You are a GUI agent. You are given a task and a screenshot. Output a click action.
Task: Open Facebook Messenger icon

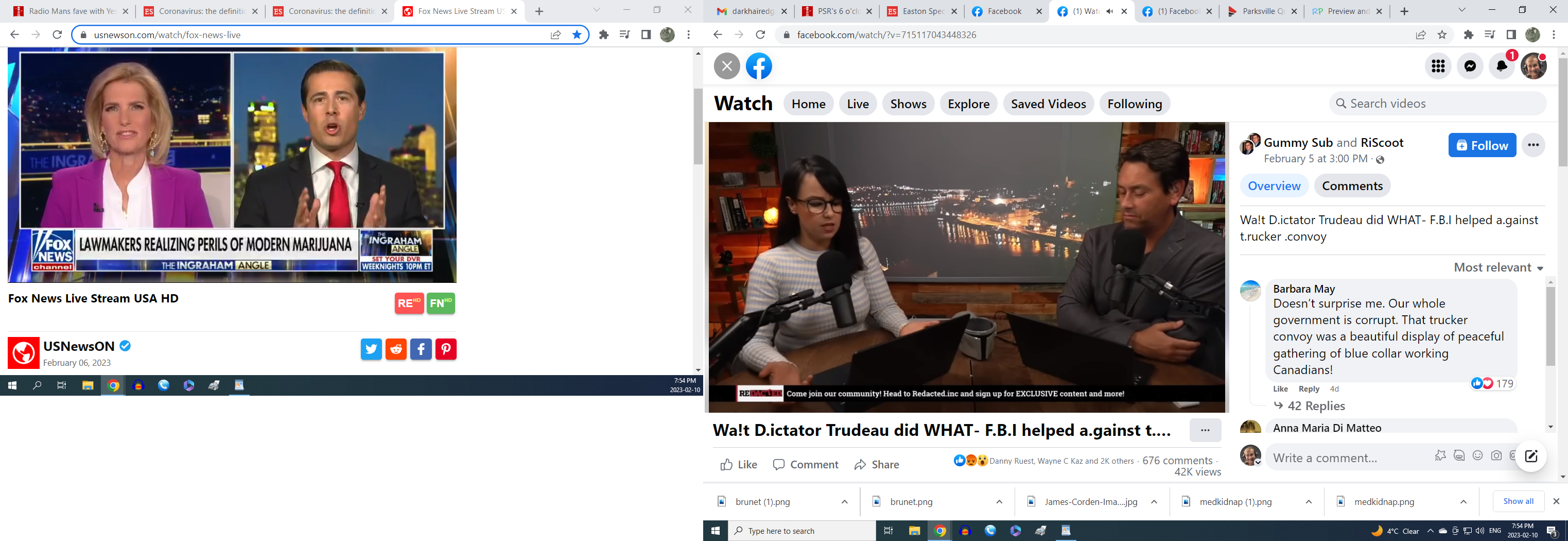pyautogui.click(x=1470, y=66)
